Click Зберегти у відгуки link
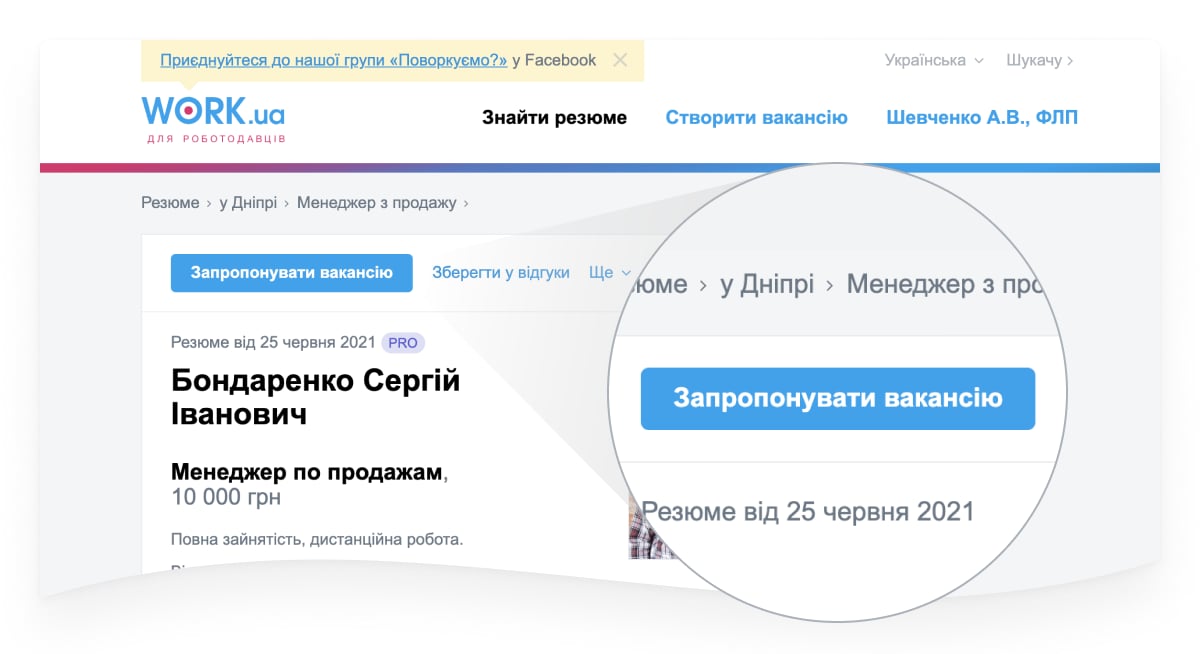Image resolution: width=1200 pixels, height=654 pixels. click(x=501, y=272)
